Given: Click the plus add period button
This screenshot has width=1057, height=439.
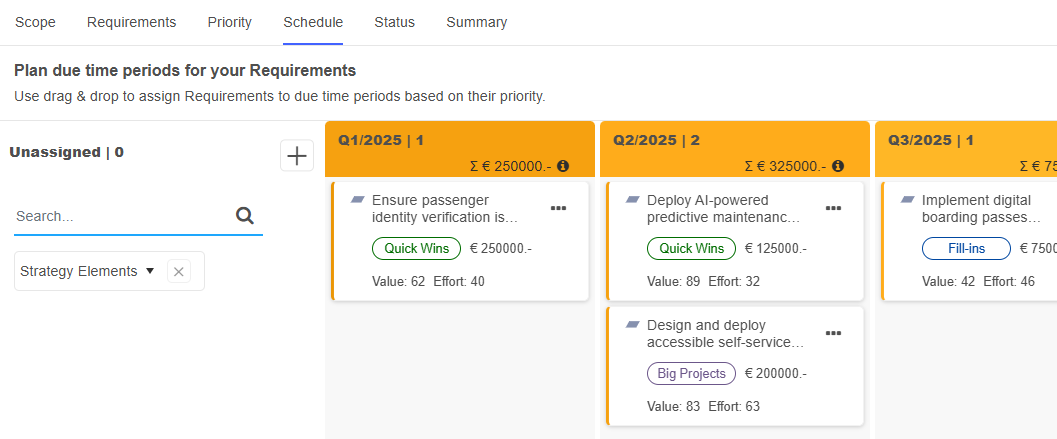Looking at the screenshot, I should (x=297, y=156).
